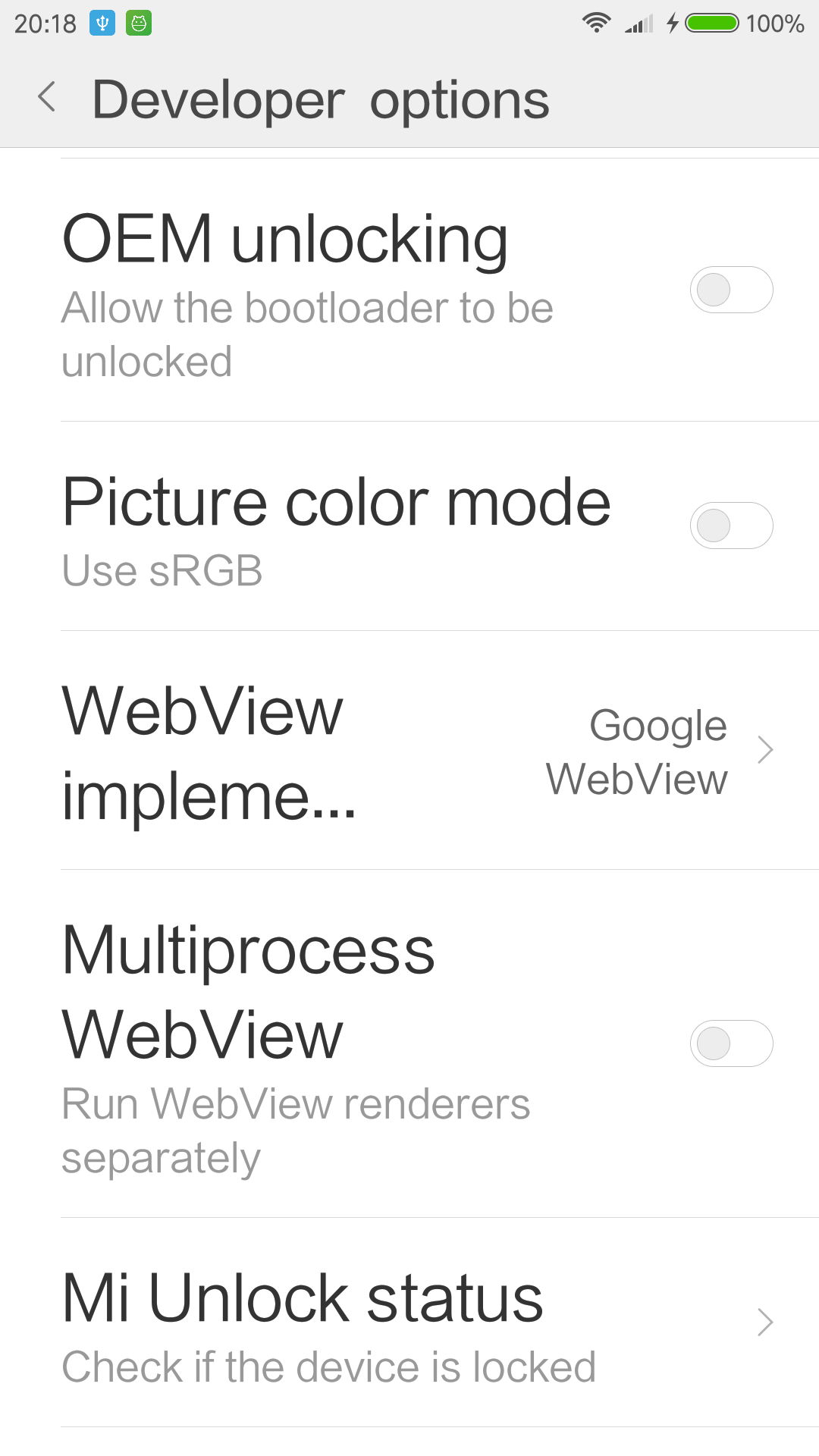
Task: Open Mi Unlock status chevron
Action: (765, 1323)
